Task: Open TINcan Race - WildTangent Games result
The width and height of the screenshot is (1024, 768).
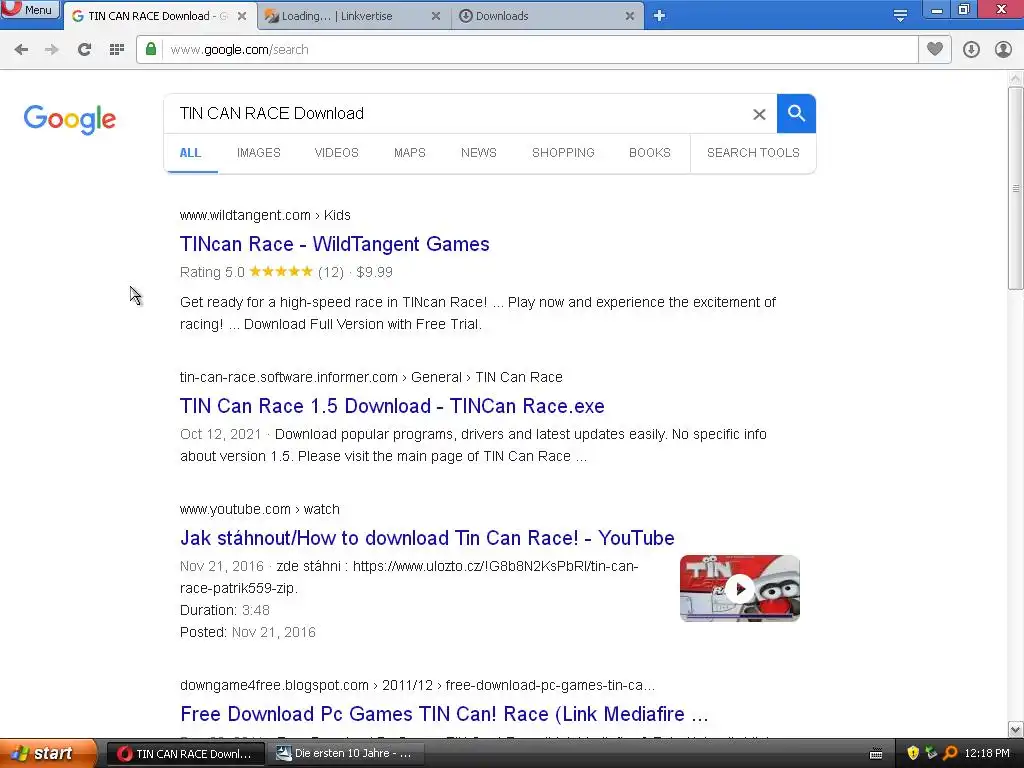Action: [x=334, y=244]
